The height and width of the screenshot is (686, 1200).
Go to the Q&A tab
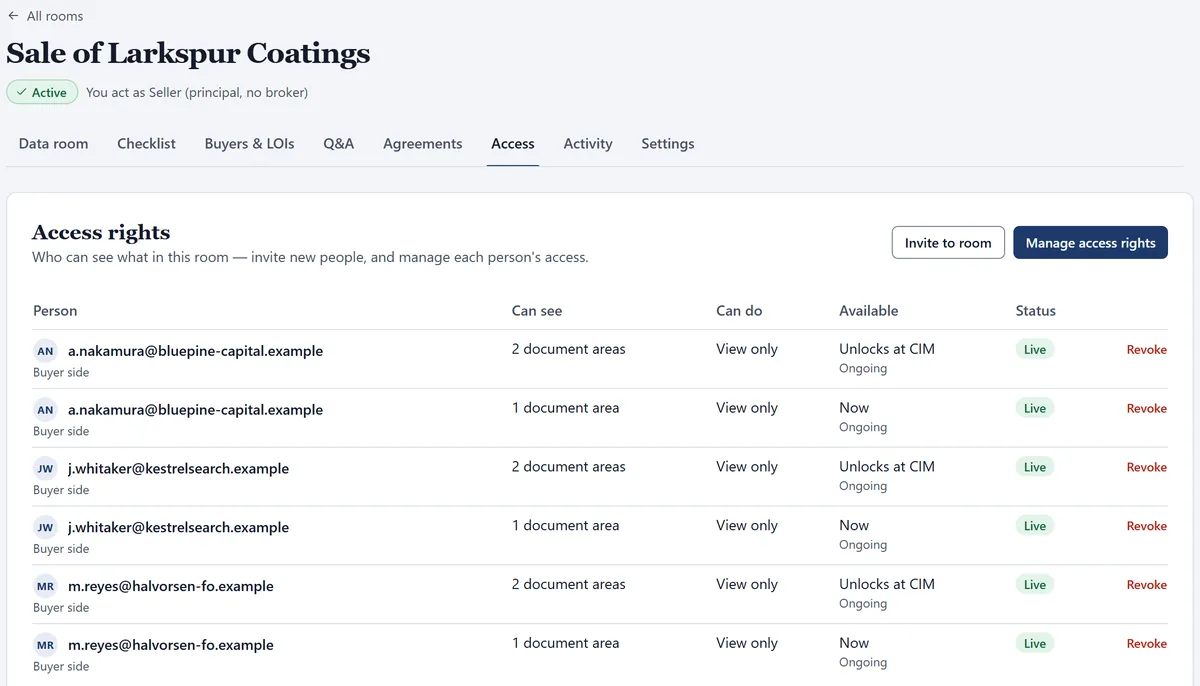(339, 144)
